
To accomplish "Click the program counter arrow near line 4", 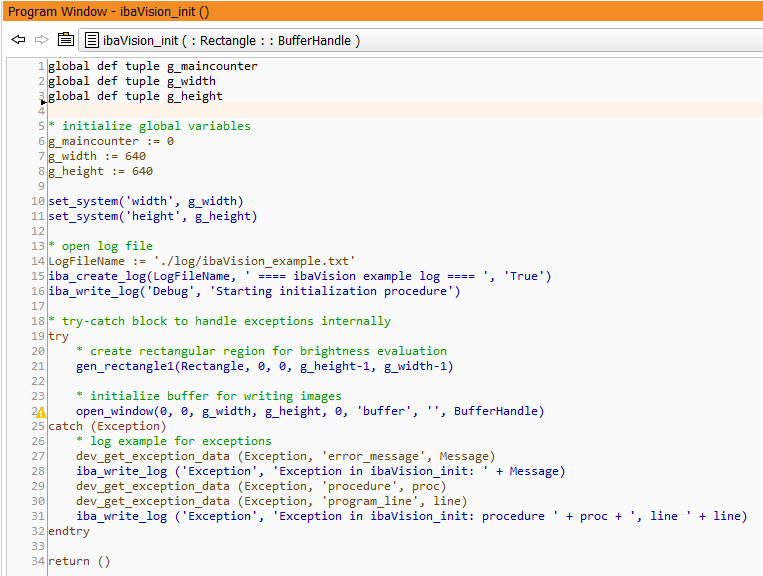I will tap(43, 101).
